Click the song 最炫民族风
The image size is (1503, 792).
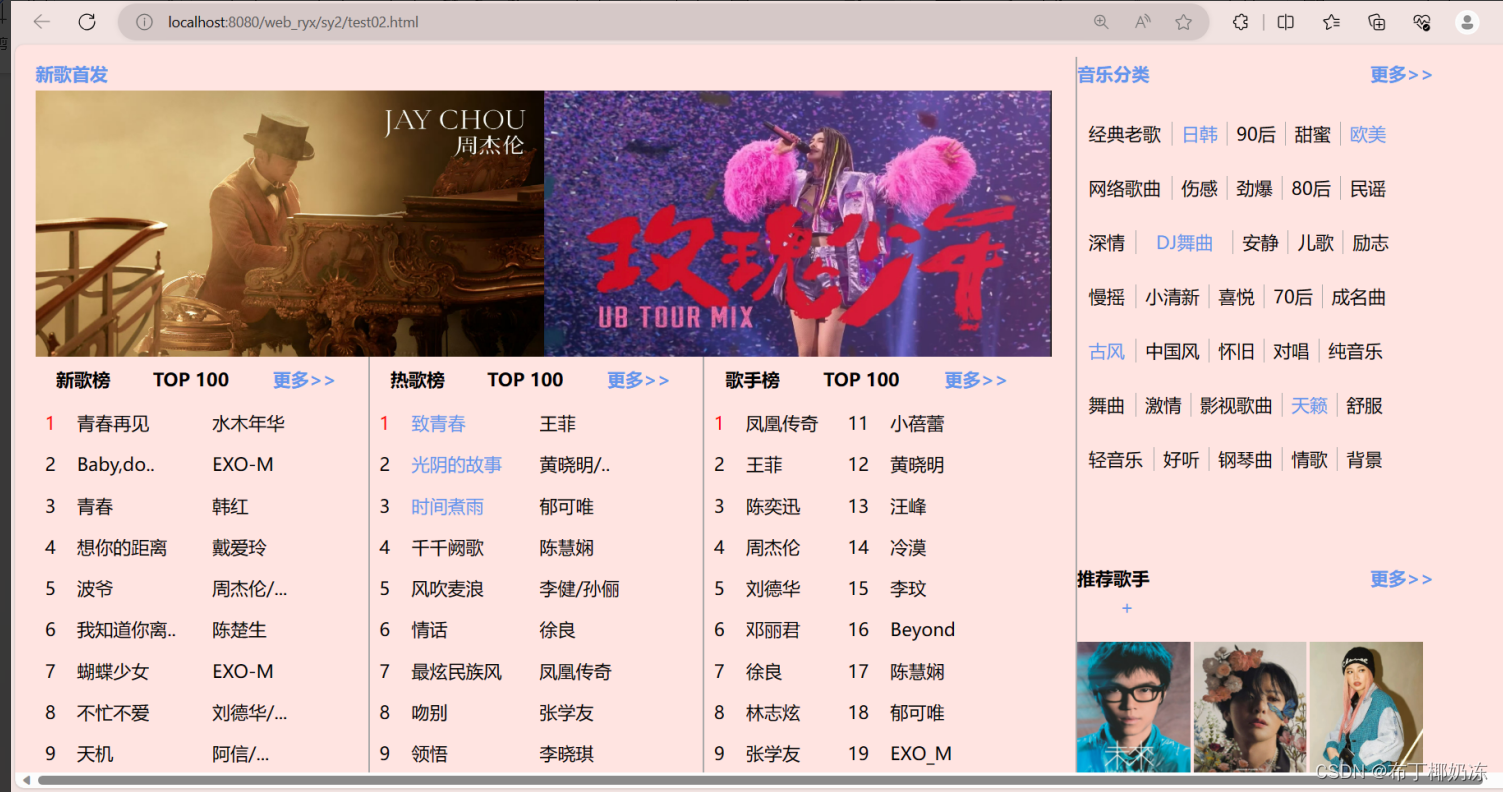(457, 672)
